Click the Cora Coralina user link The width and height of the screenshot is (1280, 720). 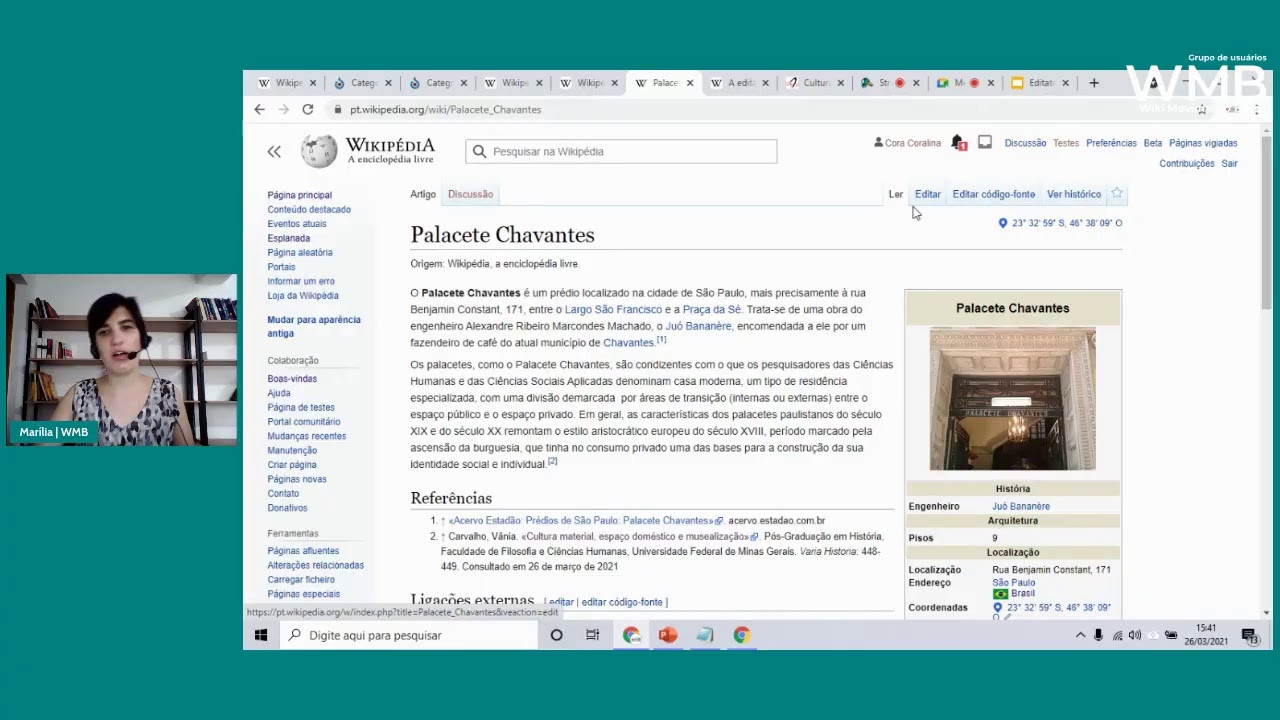click(x=912, y=143)
